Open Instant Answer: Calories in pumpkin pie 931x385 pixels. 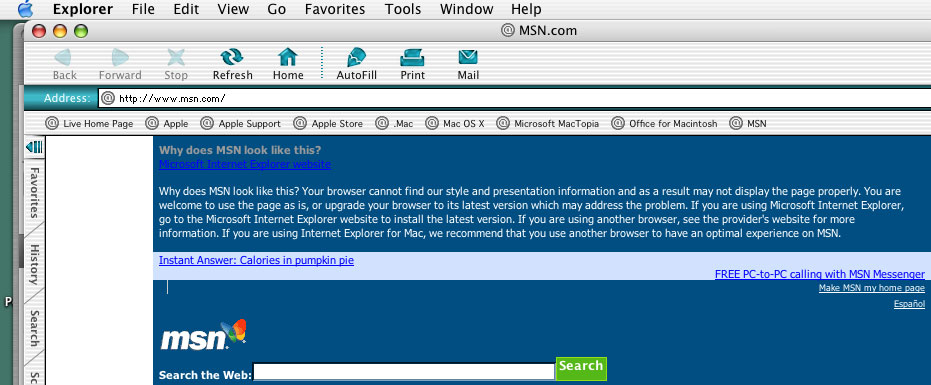click(x=256, y=260)
